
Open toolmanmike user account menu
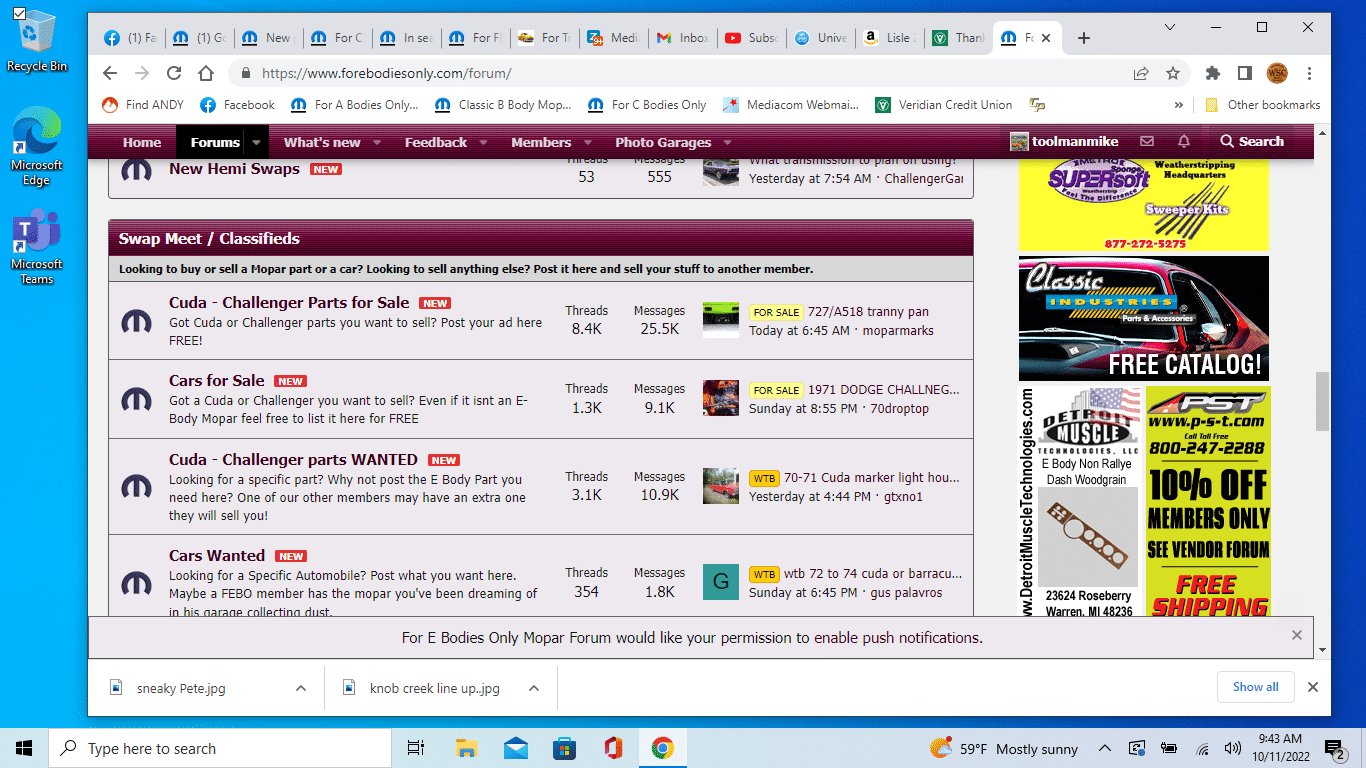pos(1064,142)
